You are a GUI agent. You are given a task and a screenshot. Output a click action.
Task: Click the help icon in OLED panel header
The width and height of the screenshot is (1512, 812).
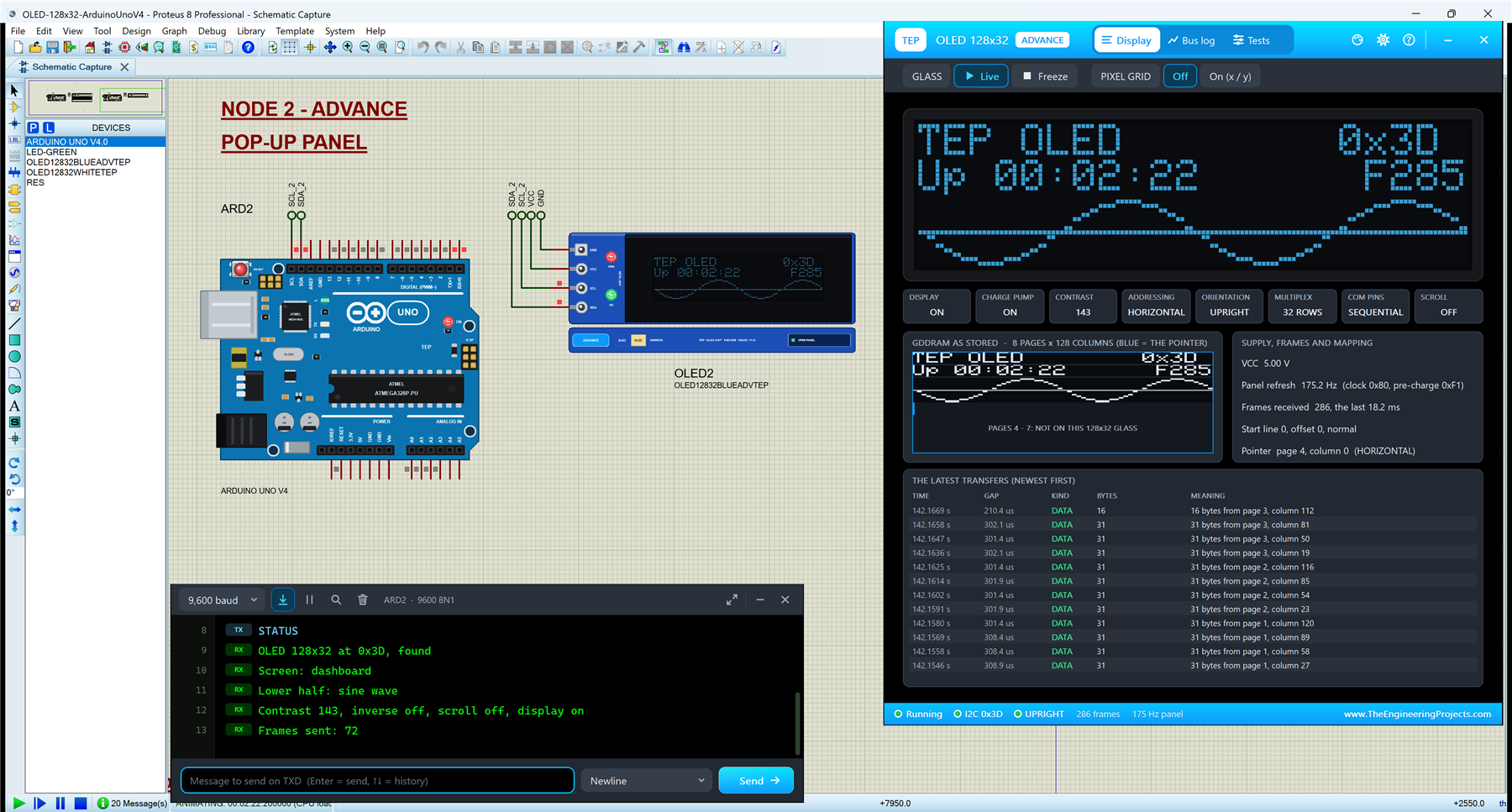(1409, 40)
